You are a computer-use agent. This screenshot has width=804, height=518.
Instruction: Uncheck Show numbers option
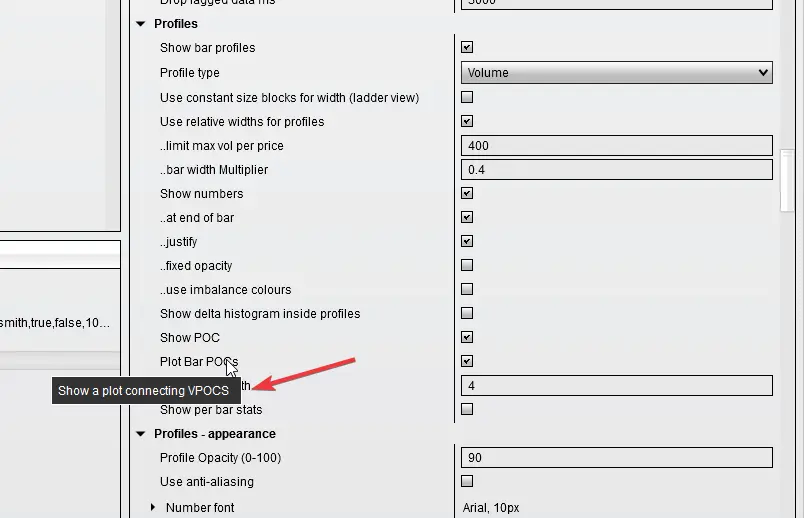467,194
